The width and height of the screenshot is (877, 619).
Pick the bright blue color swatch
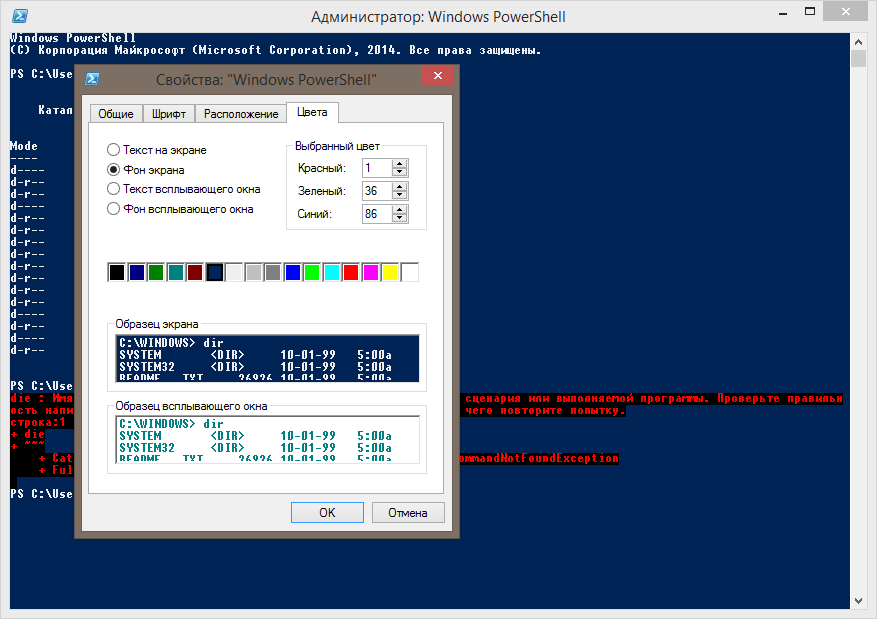click(293, 272)
